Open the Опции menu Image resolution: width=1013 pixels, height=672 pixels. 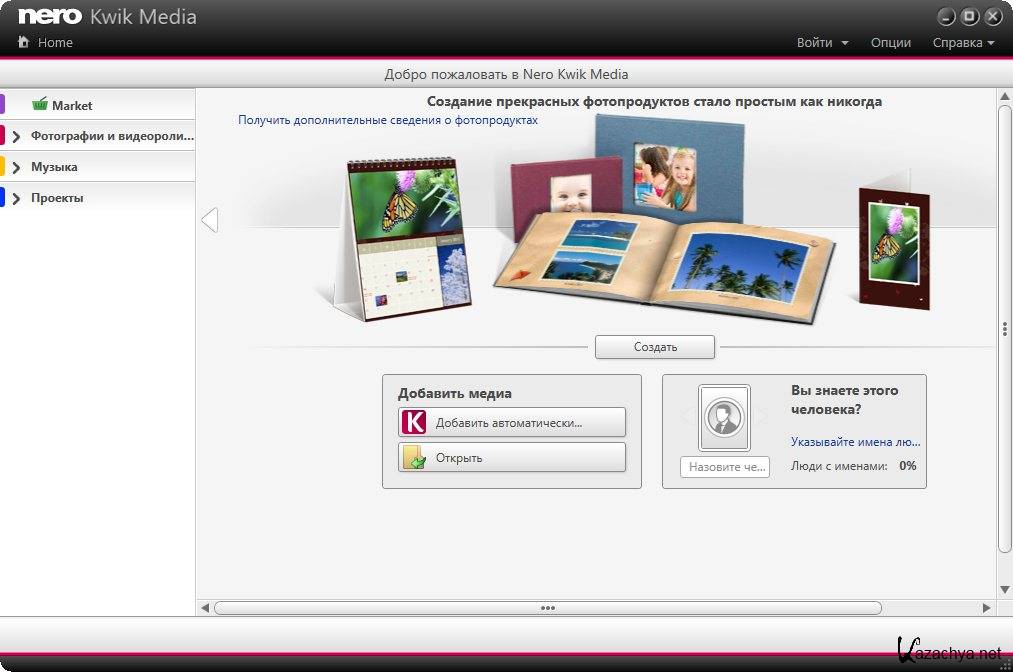(x=890, y=43)
